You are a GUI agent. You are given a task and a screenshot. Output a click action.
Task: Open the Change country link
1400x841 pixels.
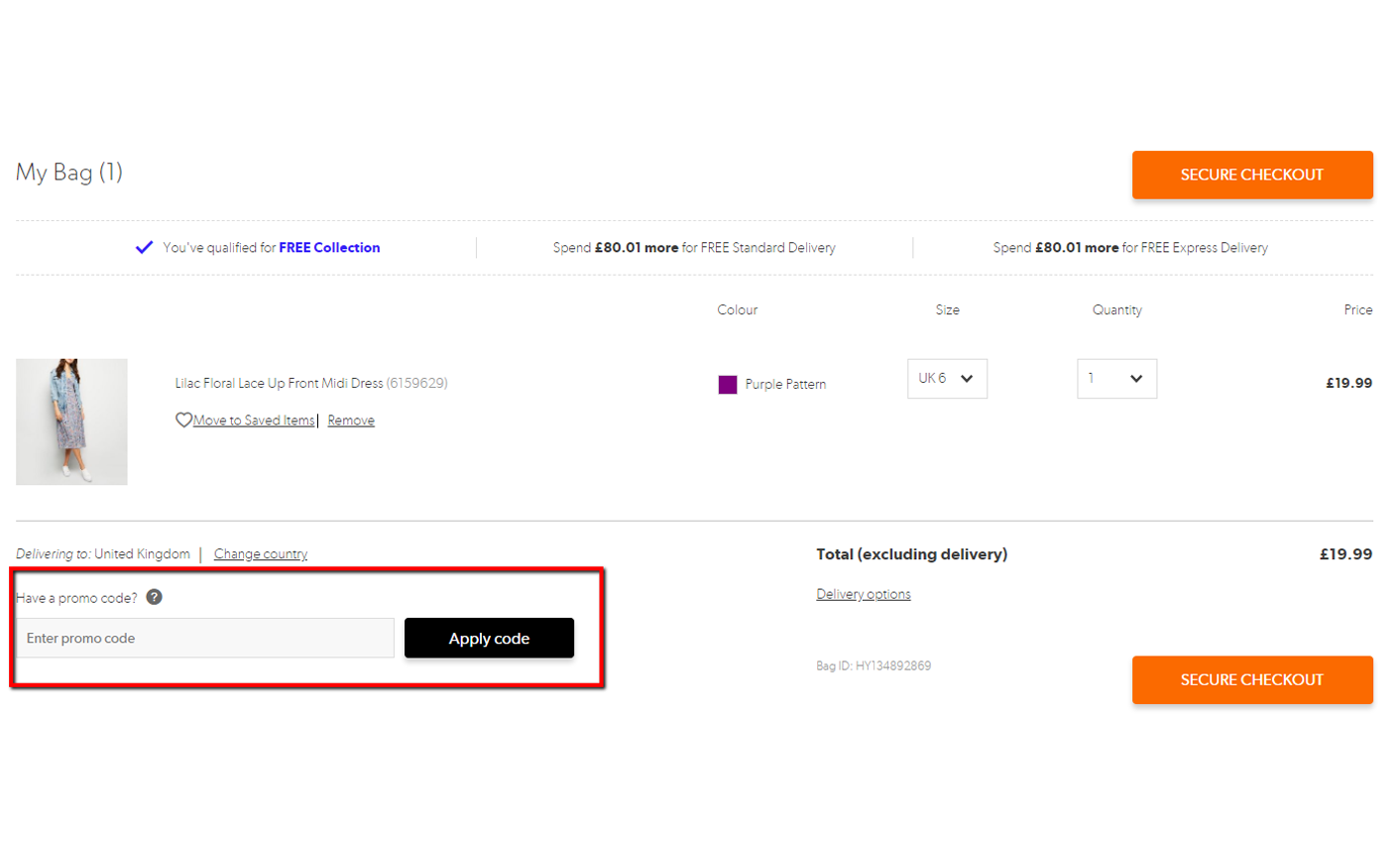coord(261,554)
